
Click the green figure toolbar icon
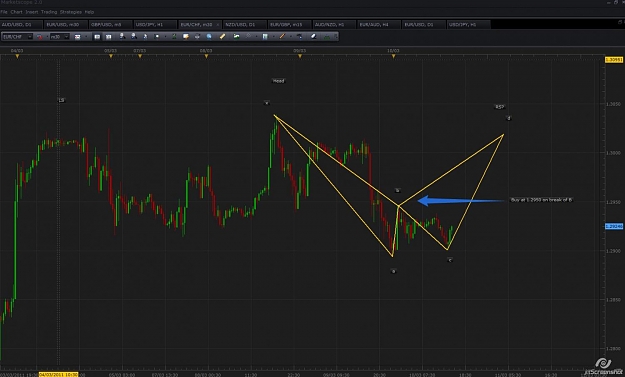click(x=174, y=37)
